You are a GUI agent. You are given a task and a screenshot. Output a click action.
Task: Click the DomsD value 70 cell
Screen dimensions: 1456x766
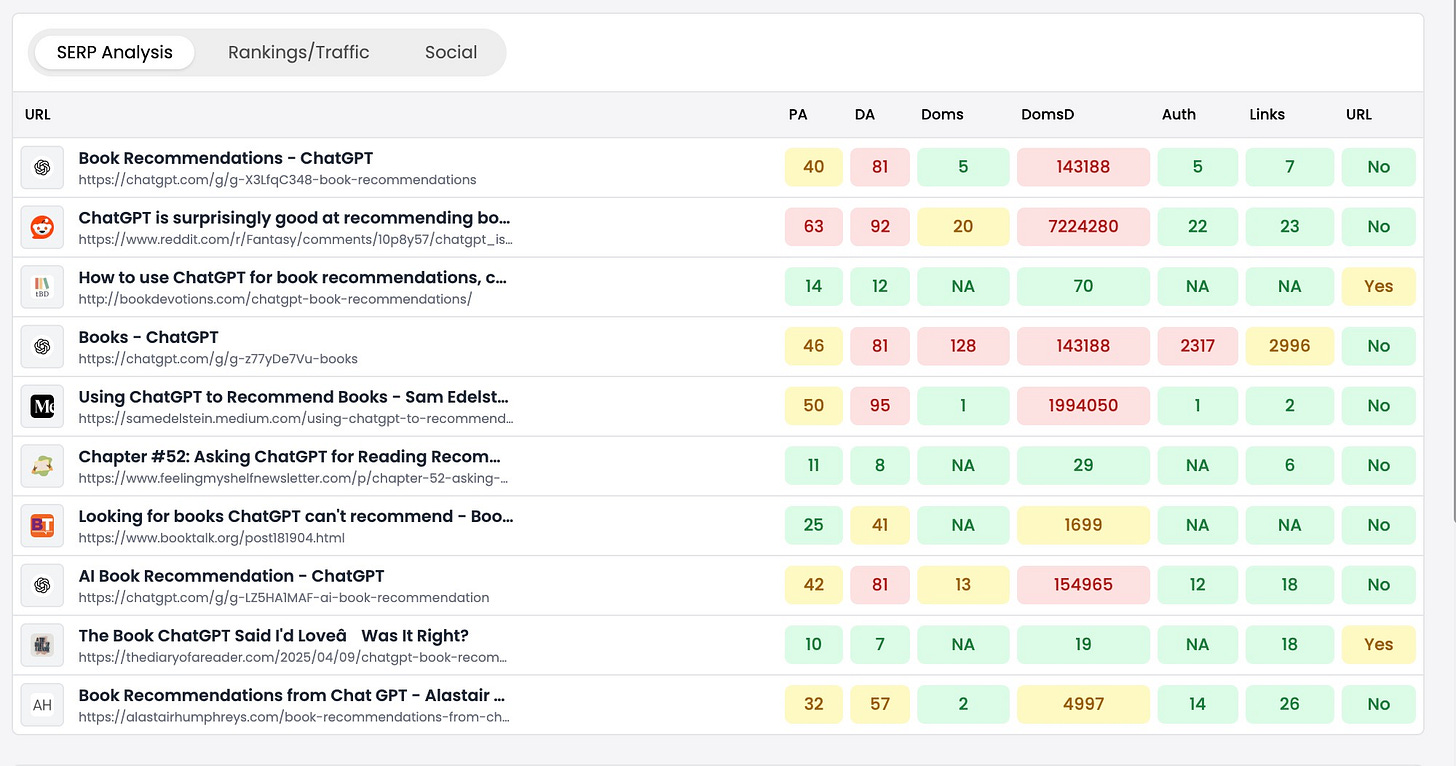(x=1083, y=286)
